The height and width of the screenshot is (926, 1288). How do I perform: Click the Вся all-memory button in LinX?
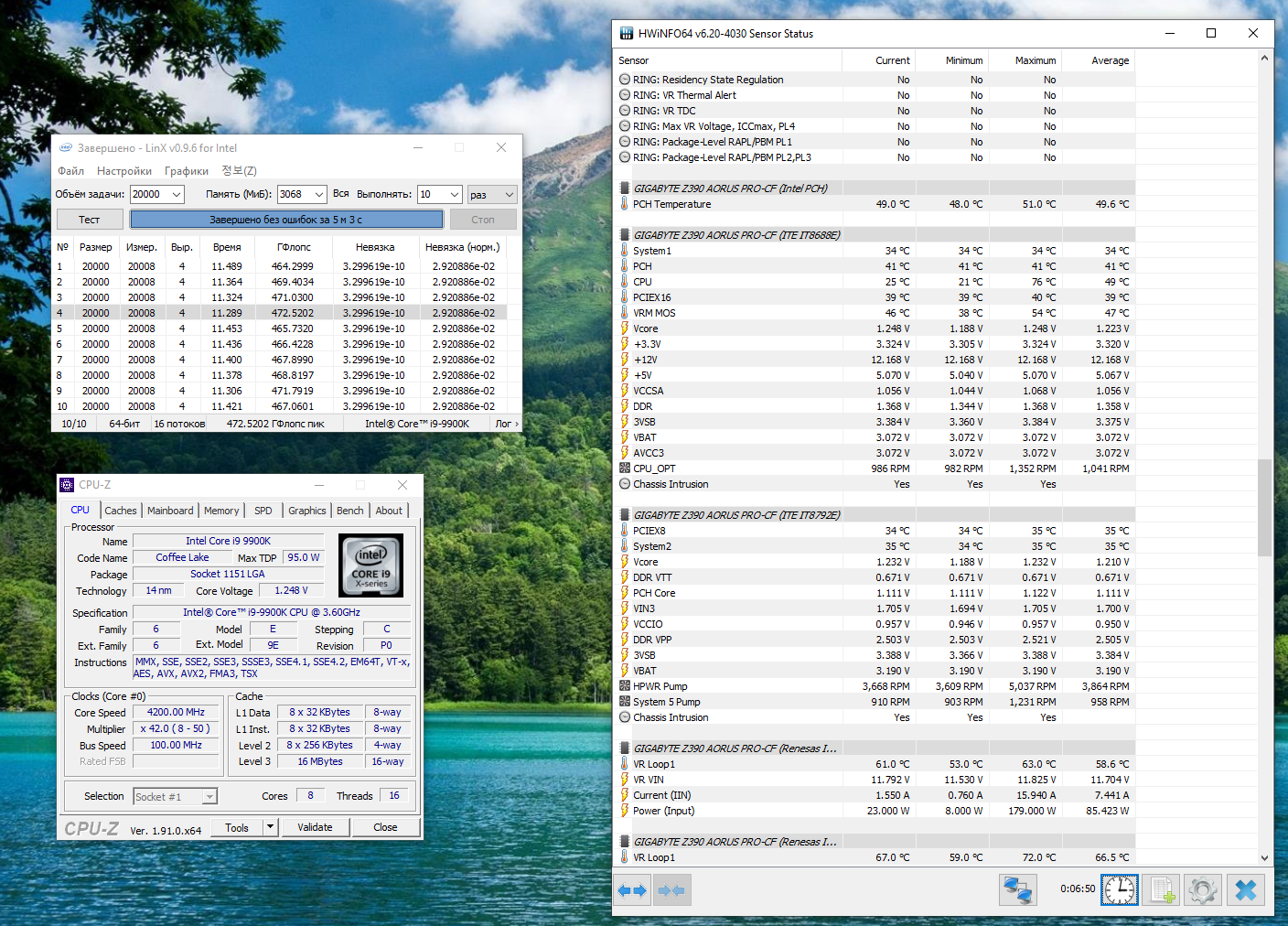coord(341,194)
